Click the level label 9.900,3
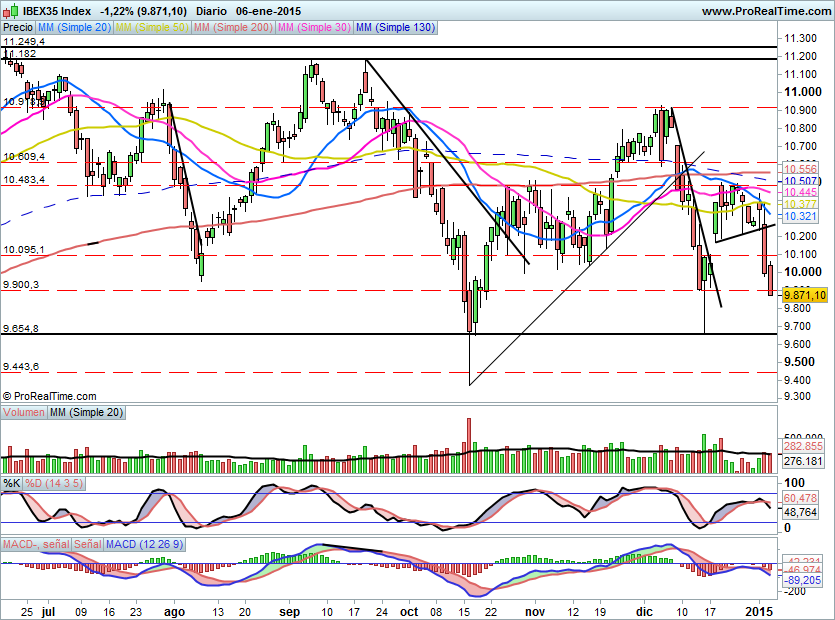 click(21, 285)
